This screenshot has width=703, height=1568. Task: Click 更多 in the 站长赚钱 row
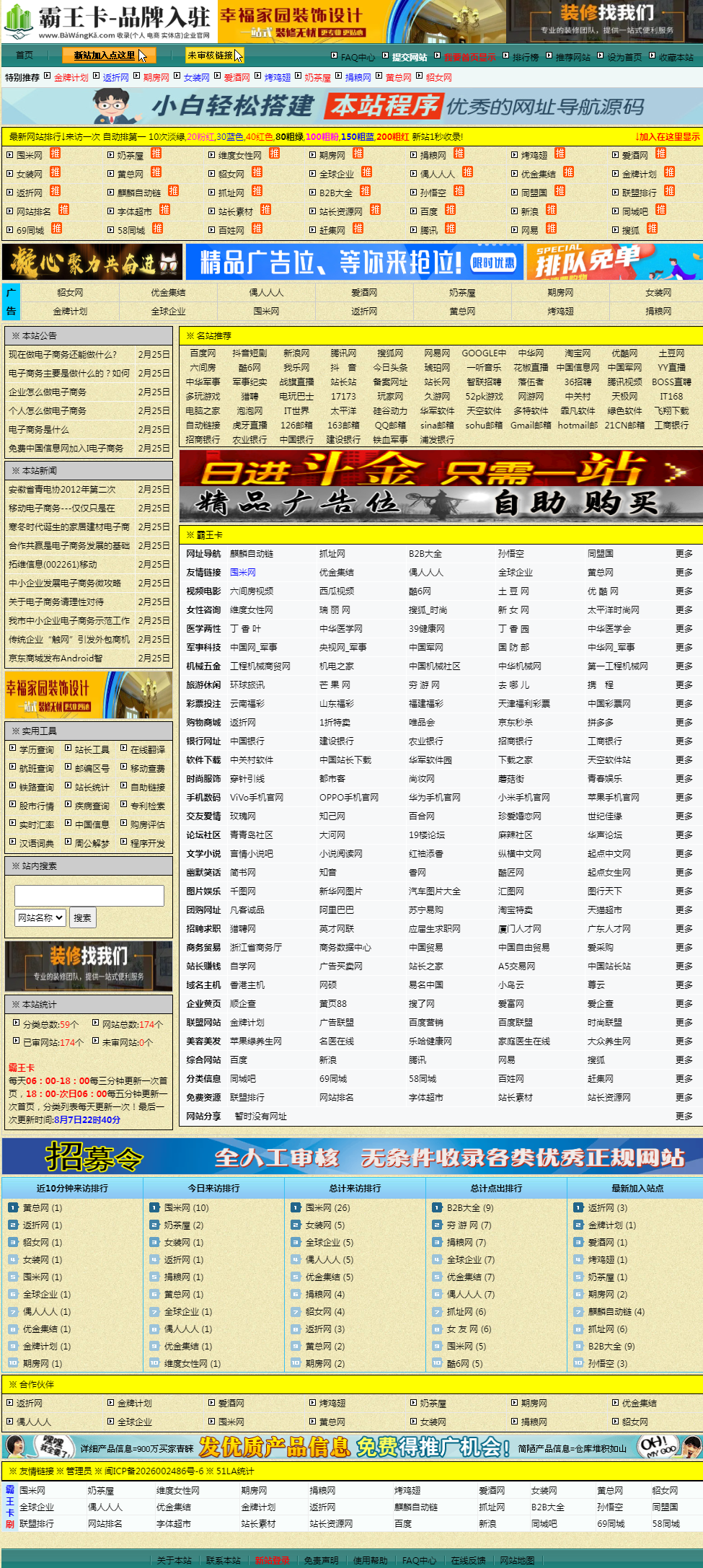[684, 966]
